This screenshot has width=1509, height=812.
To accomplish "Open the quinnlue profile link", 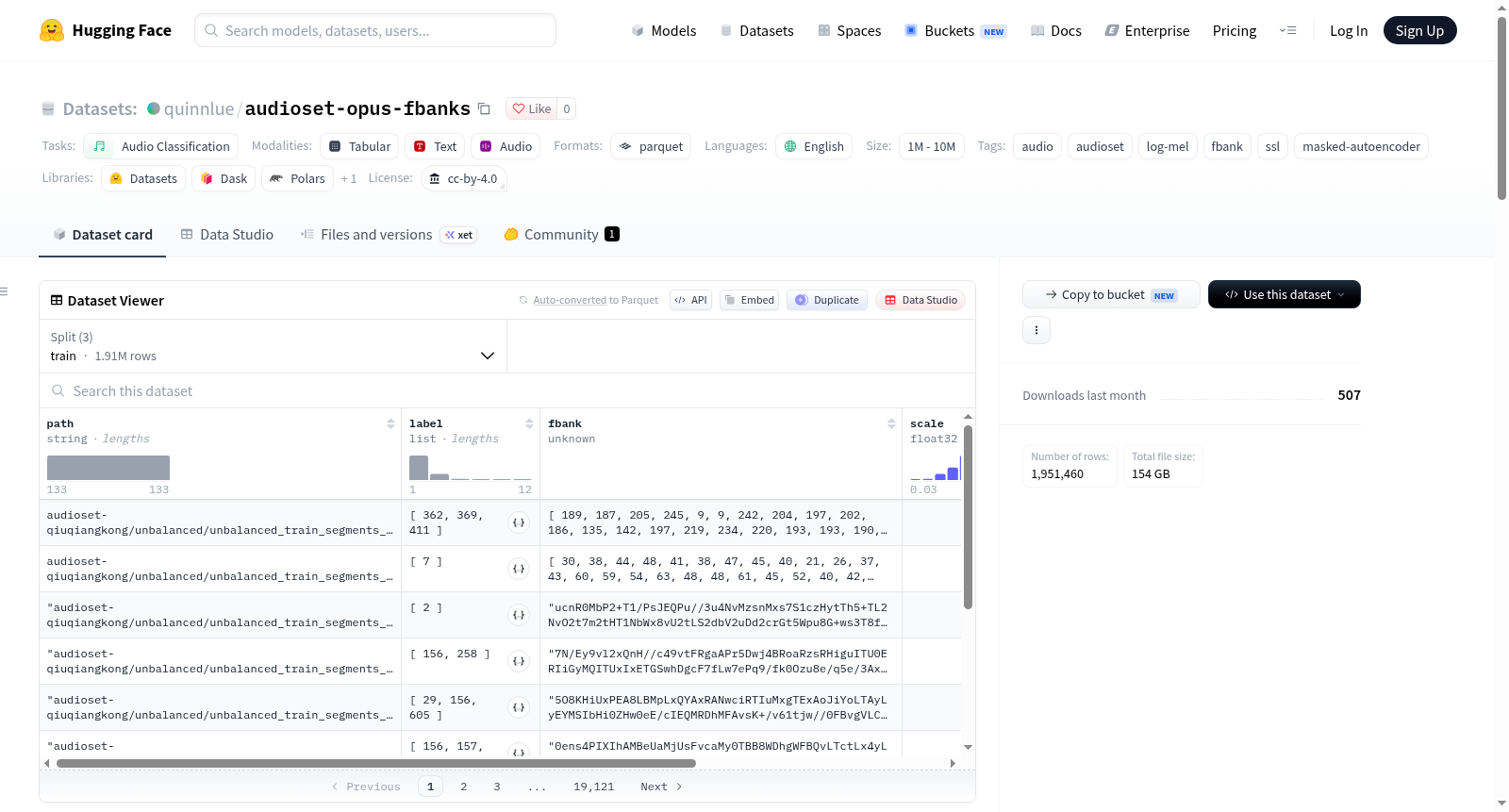I will (x=199, y=108).
